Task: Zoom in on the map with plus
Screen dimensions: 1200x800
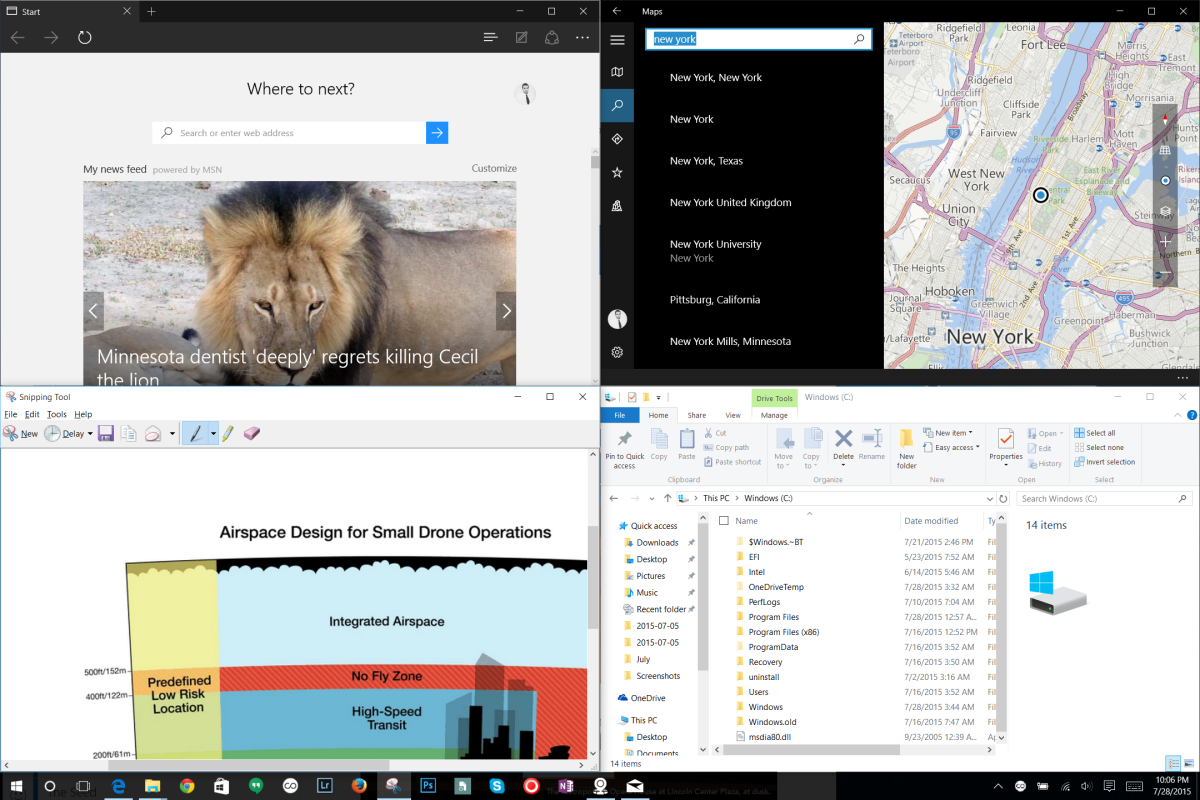Action: click(1165, 242)
